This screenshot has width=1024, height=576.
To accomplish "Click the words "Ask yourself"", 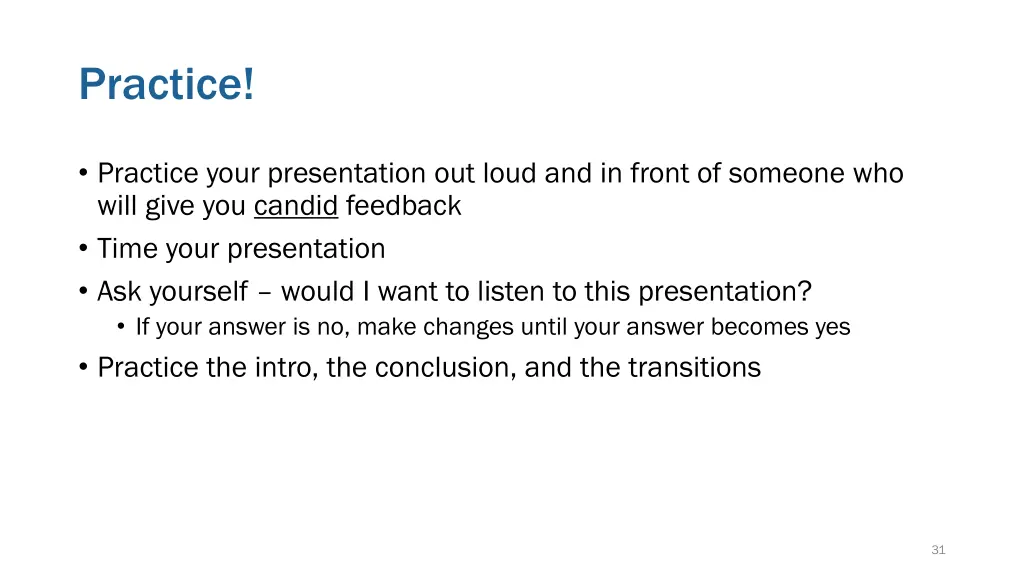I will 172,291.
